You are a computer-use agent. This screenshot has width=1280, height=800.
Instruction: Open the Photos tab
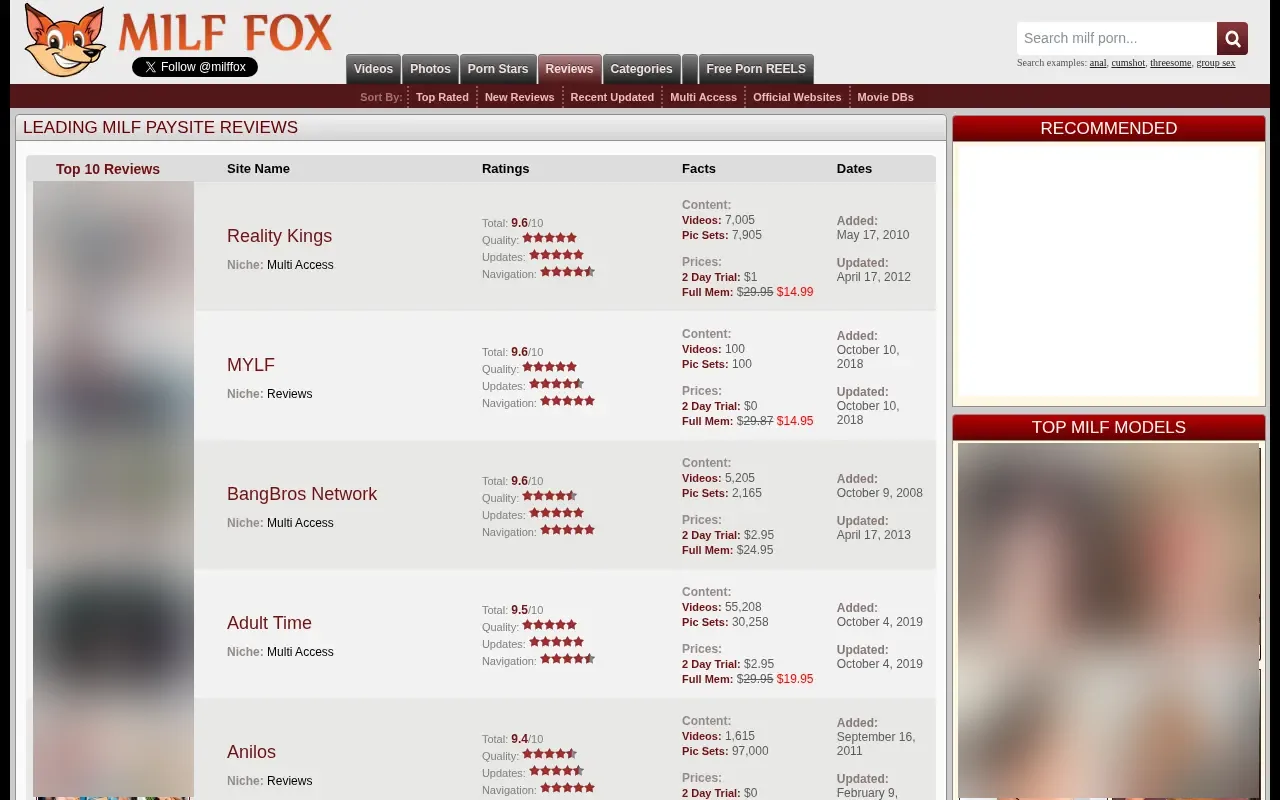pos(430,69)
